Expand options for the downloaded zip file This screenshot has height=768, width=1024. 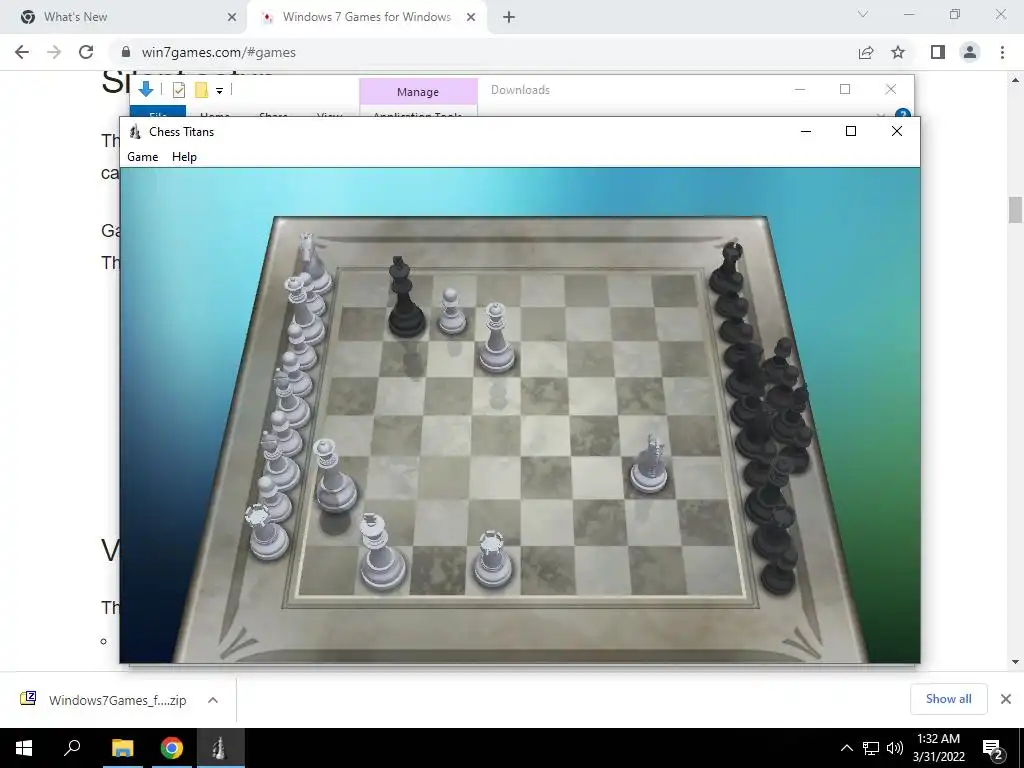pyautogui.click(x=213, y=700)
